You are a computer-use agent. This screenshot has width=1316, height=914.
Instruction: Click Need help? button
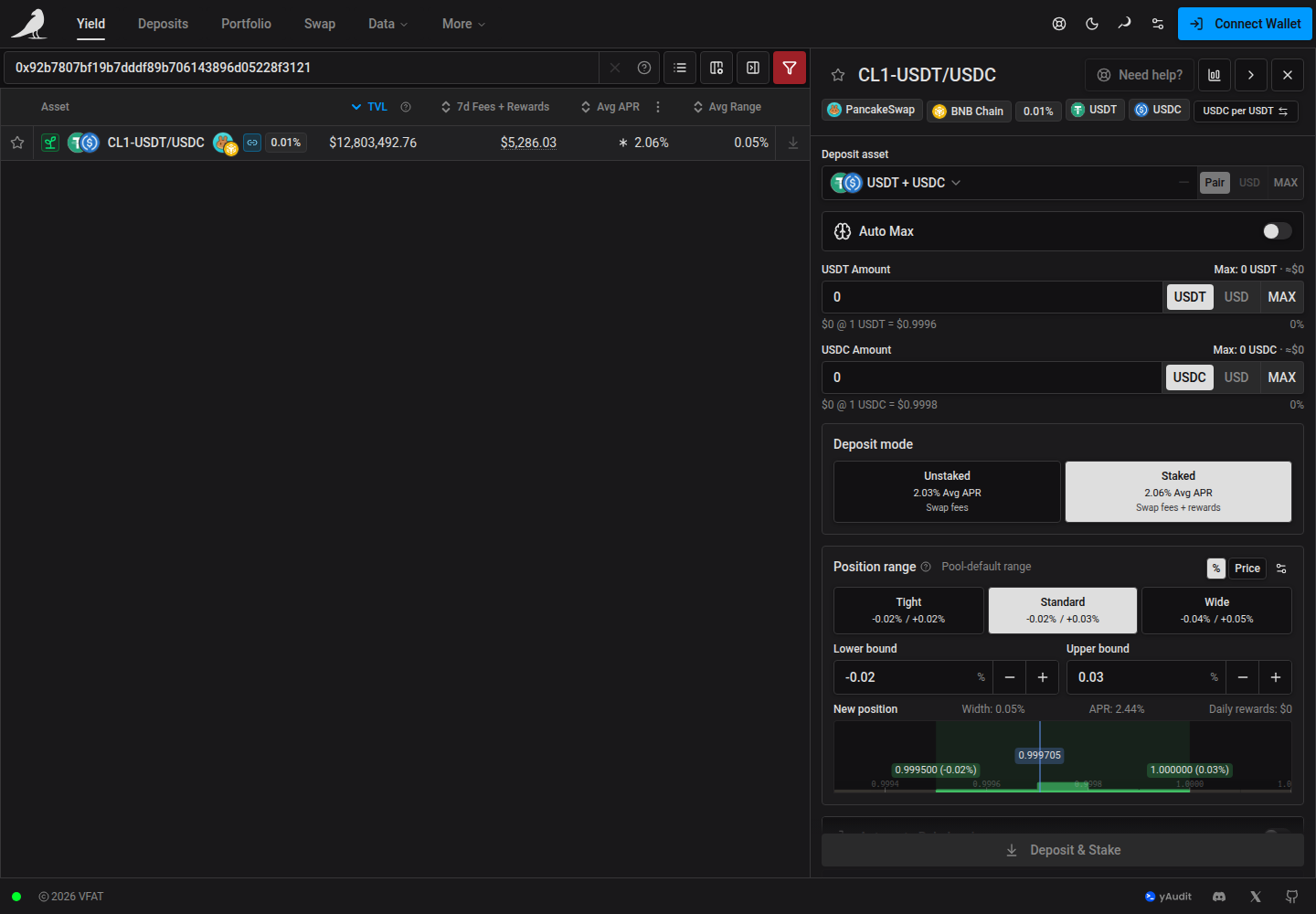pos(1139,75)
